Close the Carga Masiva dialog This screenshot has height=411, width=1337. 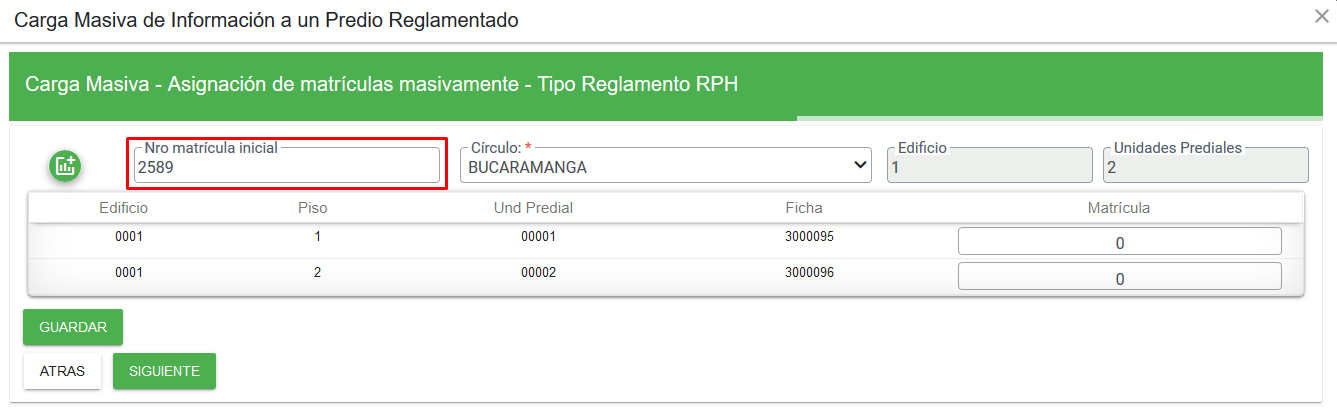(1321, 16)
